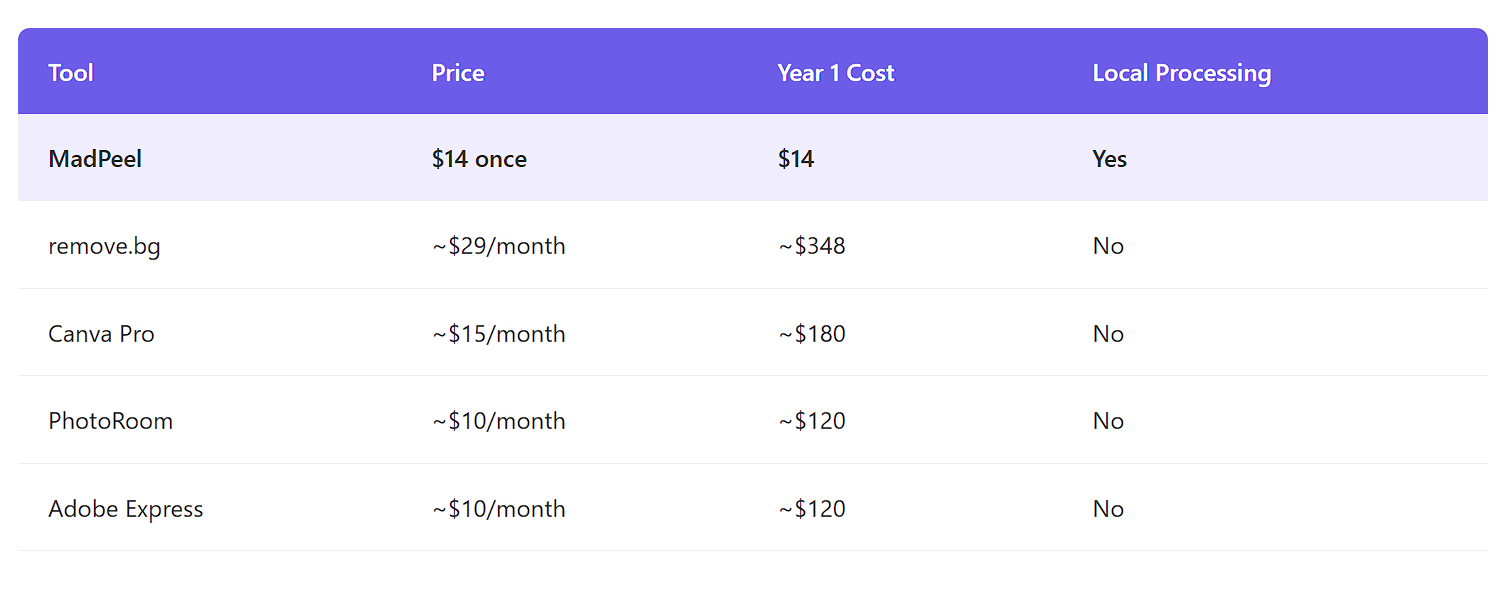This screenshot has width=1504, height=589.
Task: Select the MadPeel row name
Action: (x=95, y=159)
